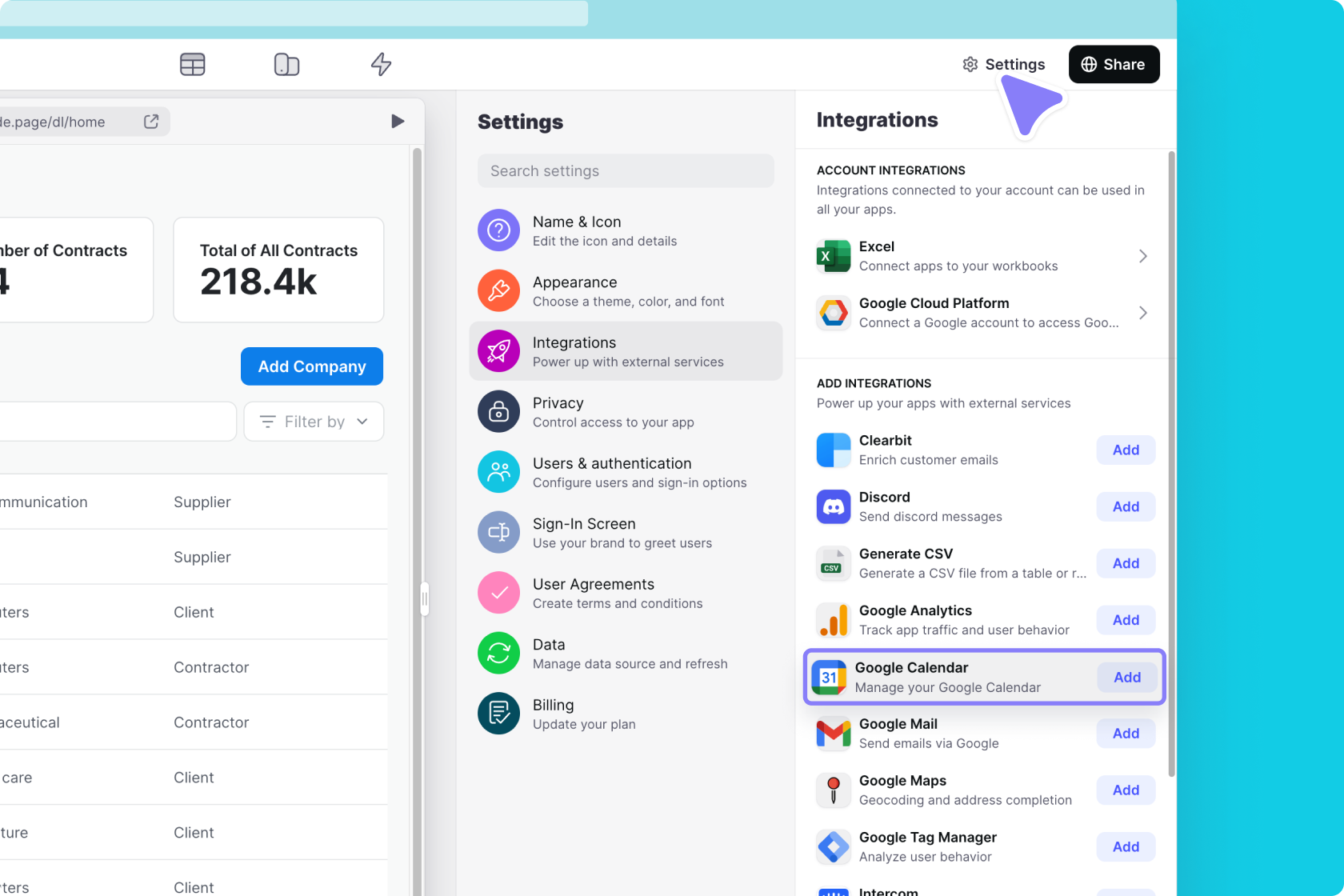Select the table layout icon in the toolbar
Image resolution: width=1344 pixels, height=896 pixels.
[x=193, y=64]
